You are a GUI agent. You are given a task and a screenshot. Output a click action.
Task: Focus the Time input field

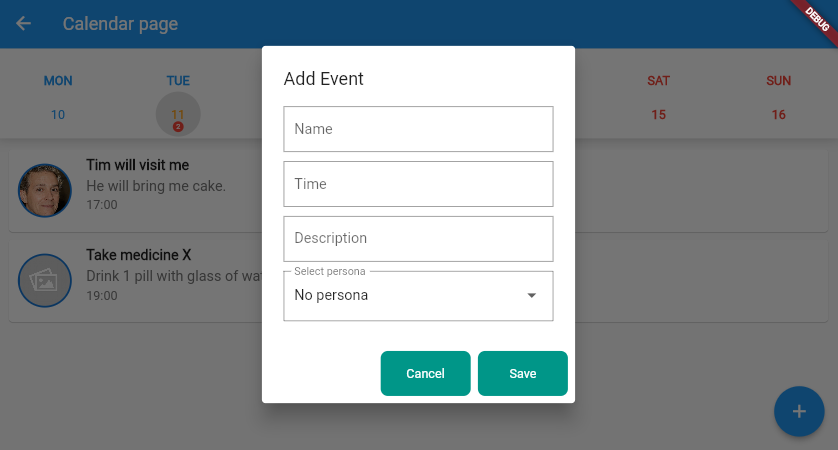pos(418,184)
